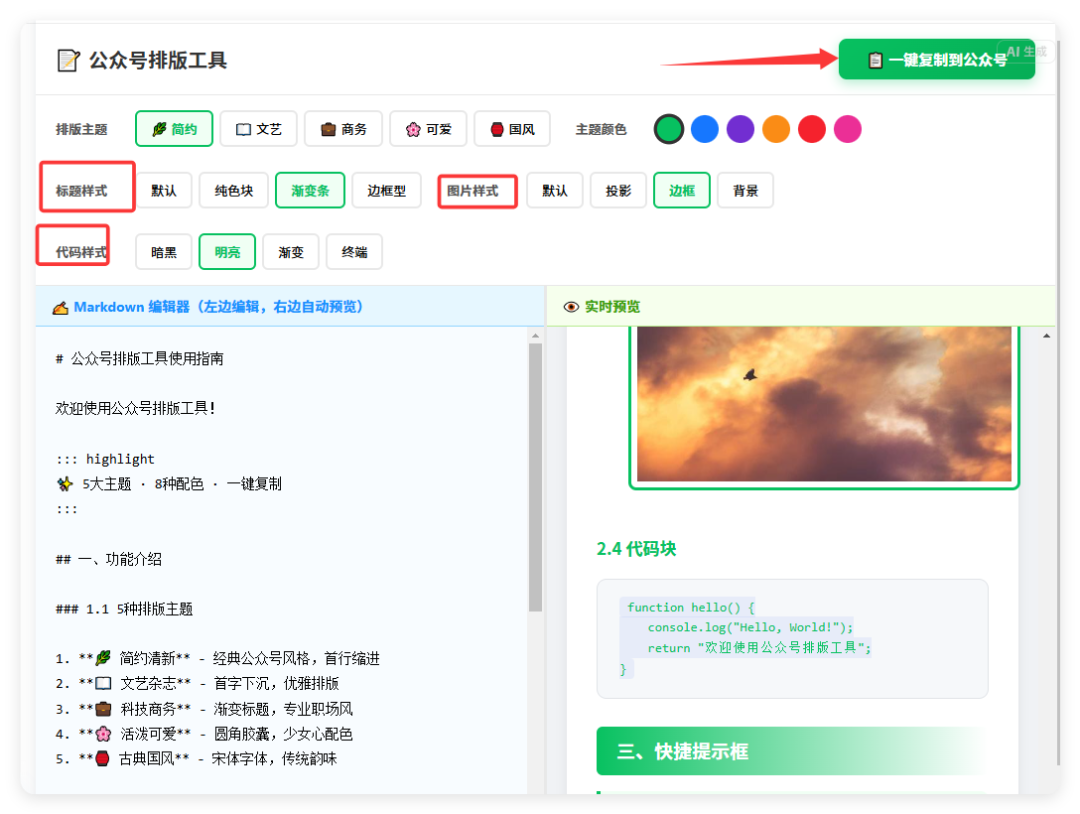Click the notepad icon beside 公众号排版工具 title
The image size is (1080, 814).
[68, 60]
